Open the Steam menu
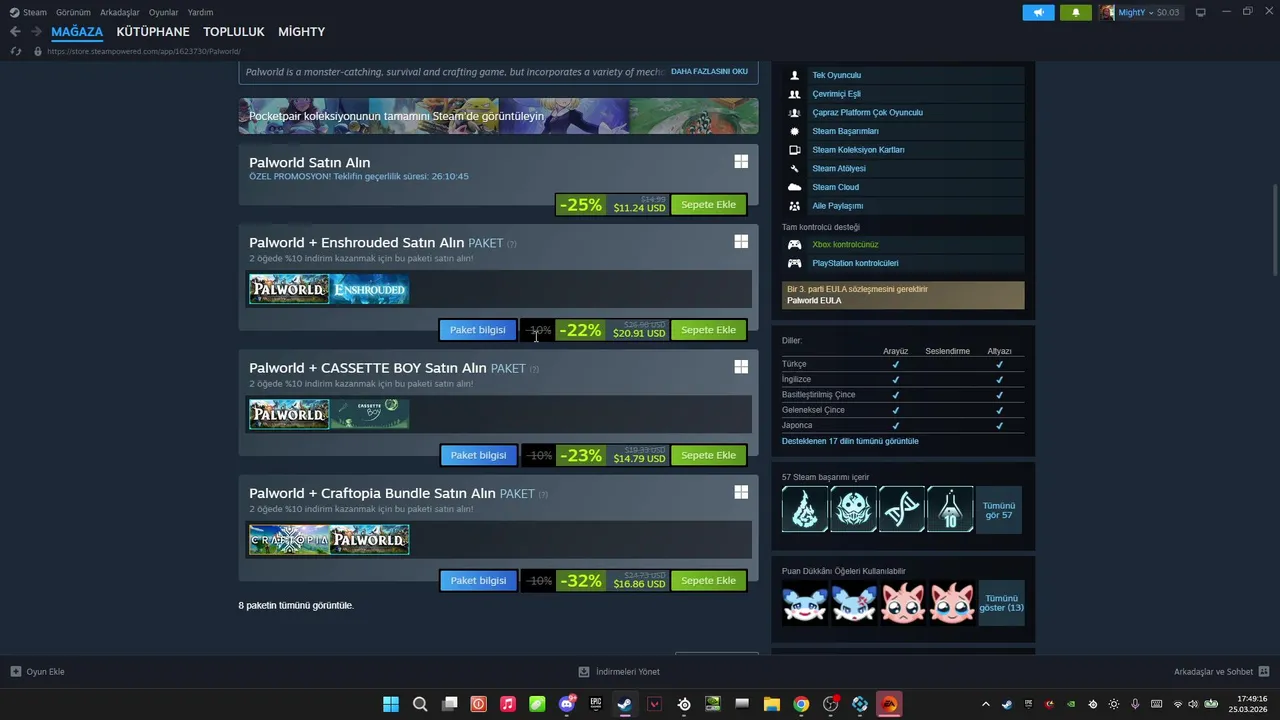The image size is (1280, 720). click(29, 12)
